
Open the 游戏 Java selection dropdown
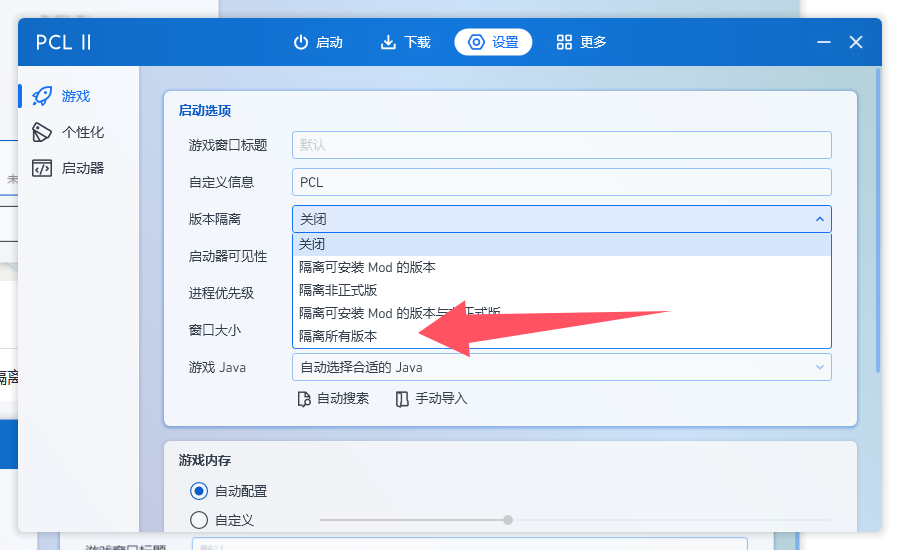(x=561, y=367)
